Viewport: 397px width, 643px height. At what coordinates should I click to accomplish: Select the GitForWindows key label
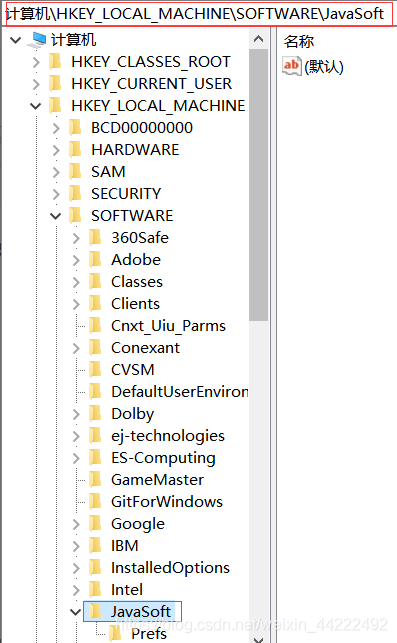tap(167, 502)
